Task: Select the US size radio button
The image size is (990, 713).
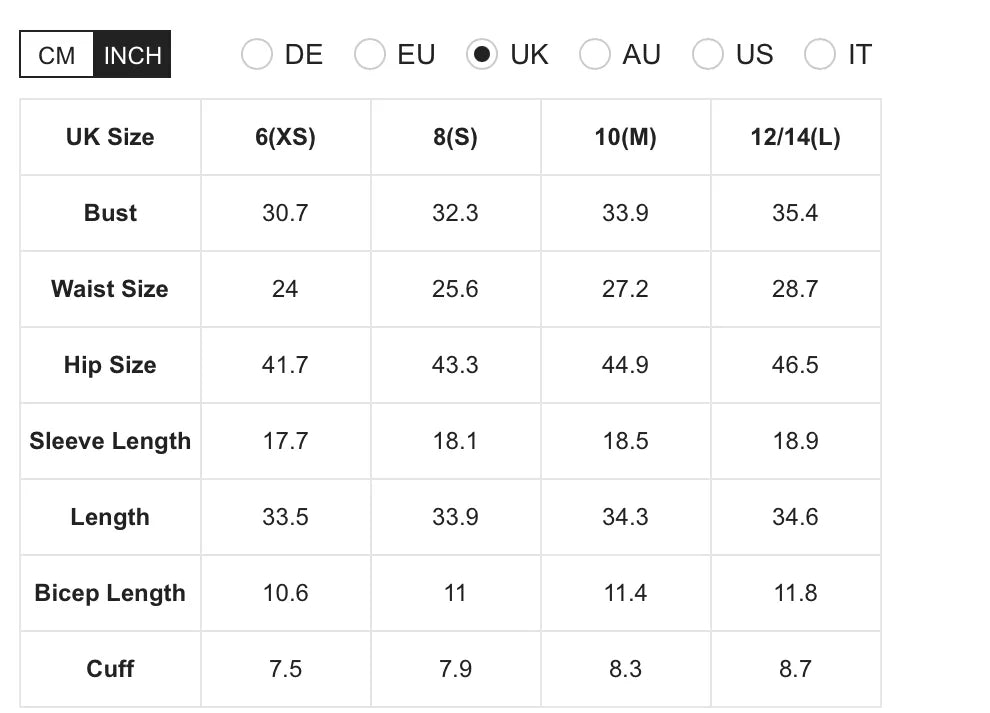Action: pos(708,54)
